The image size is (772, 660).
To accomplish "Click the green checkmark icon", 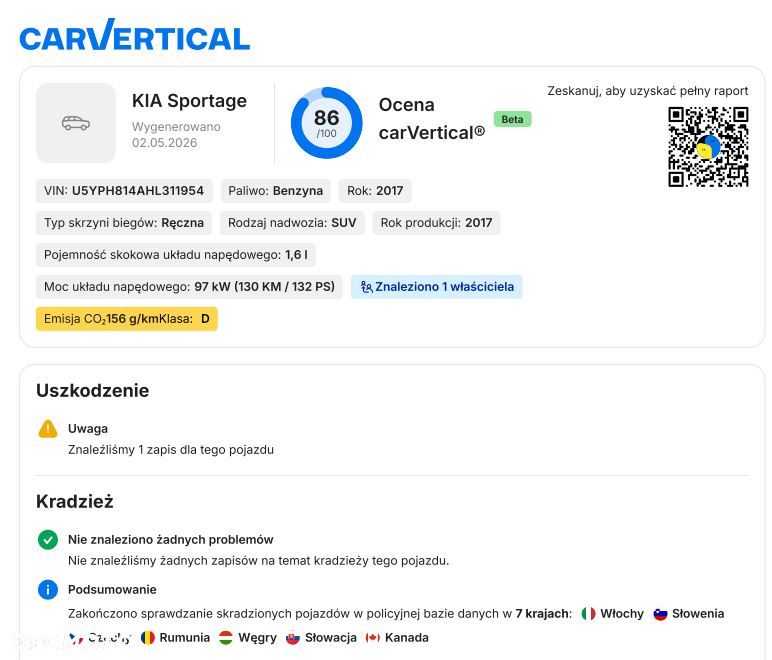I will point(48,540).
